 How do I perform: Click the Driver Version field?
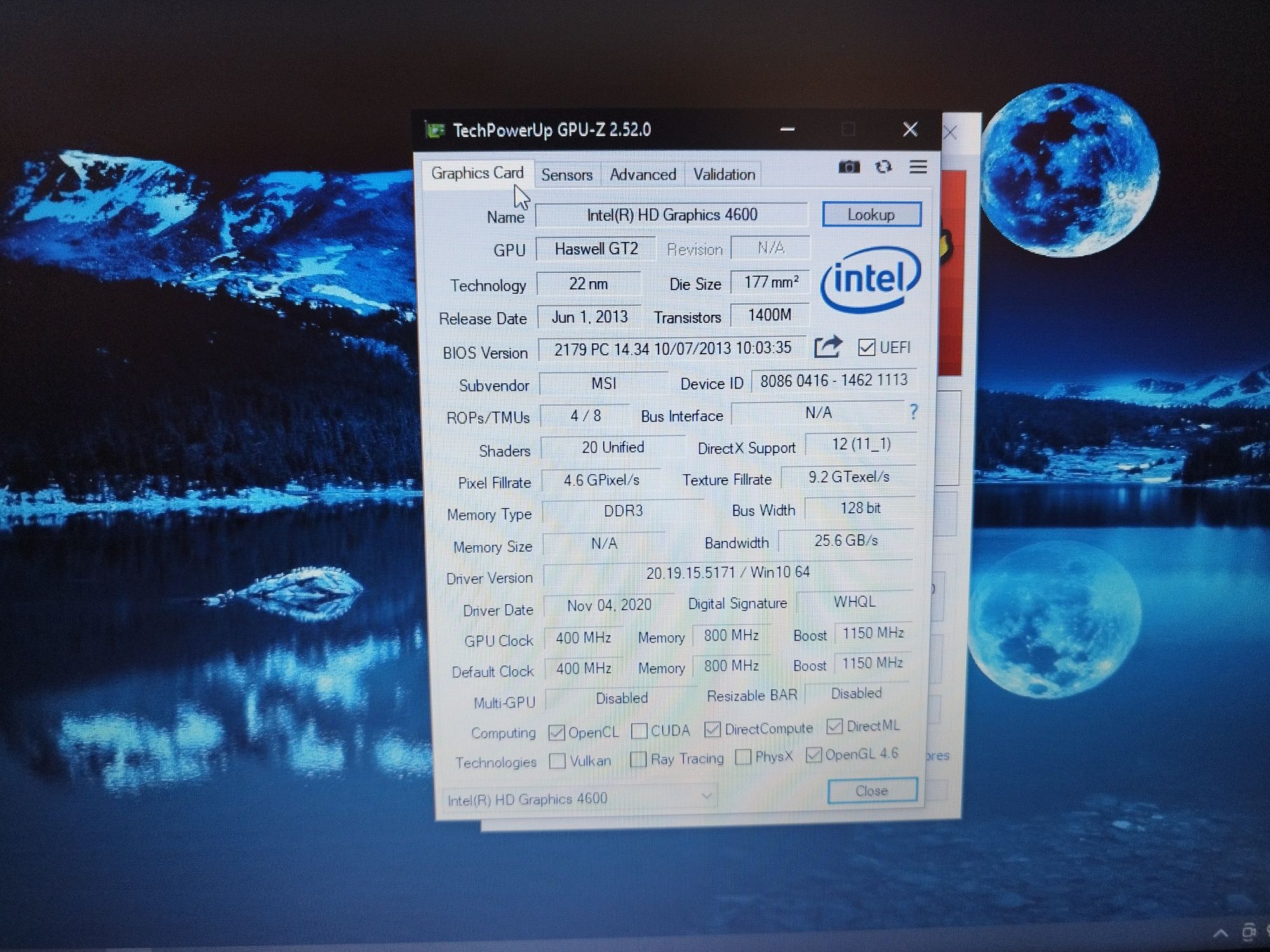tap(728, 572)
